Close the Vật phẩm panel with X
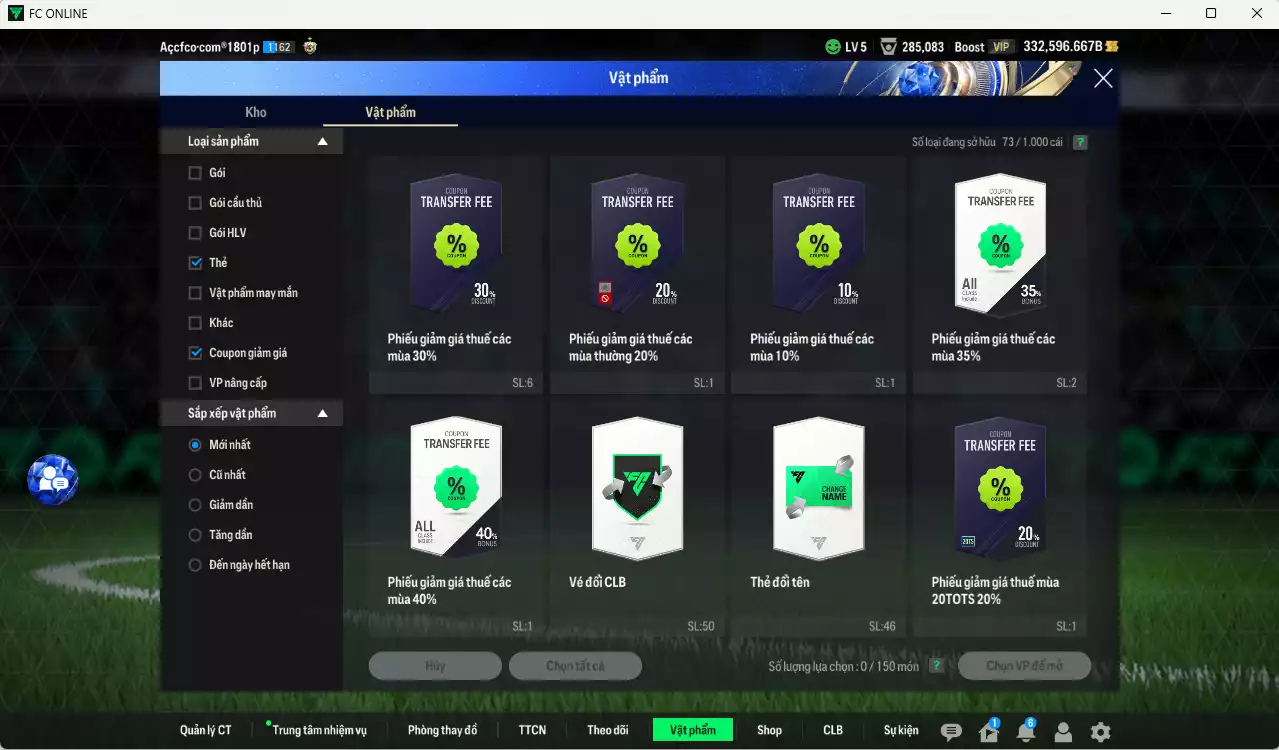 click(1102, 78)
